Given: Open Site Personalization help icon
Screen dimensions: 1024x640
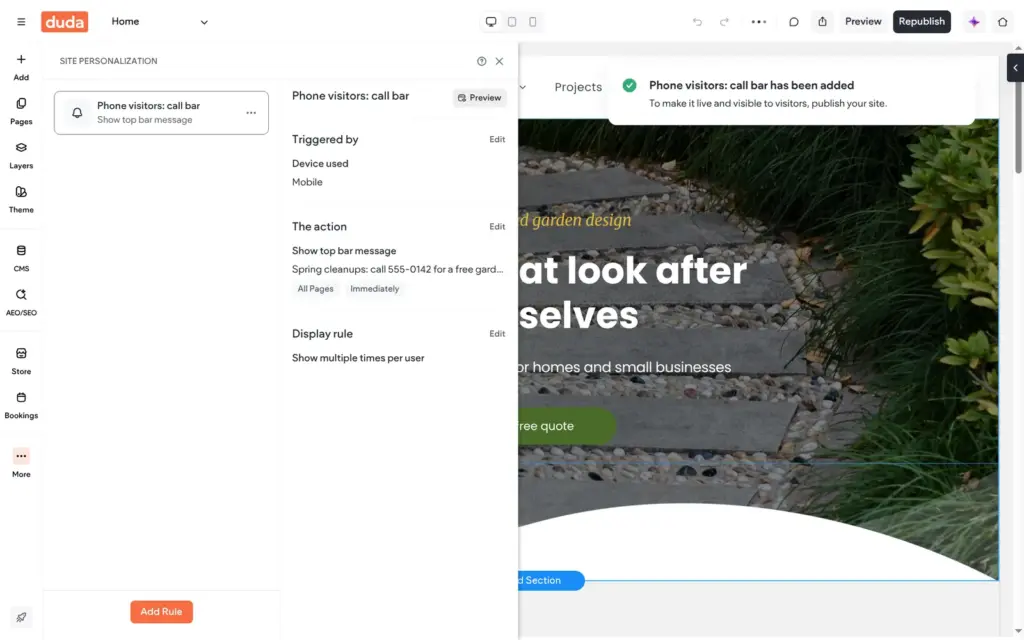Looking at the screenshot, I should click(x=481, y=61).
